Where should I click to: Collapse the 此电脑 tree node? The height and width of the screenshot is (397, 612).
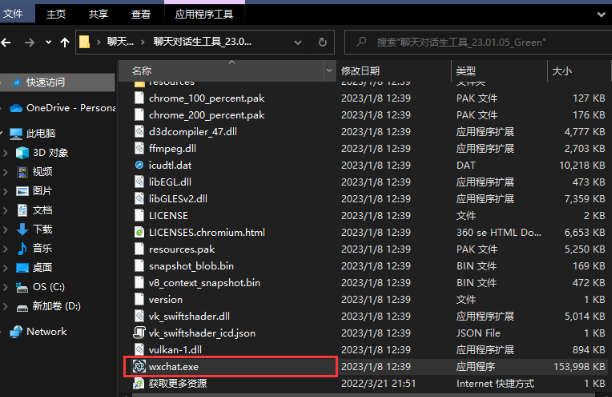click(2, 134)
